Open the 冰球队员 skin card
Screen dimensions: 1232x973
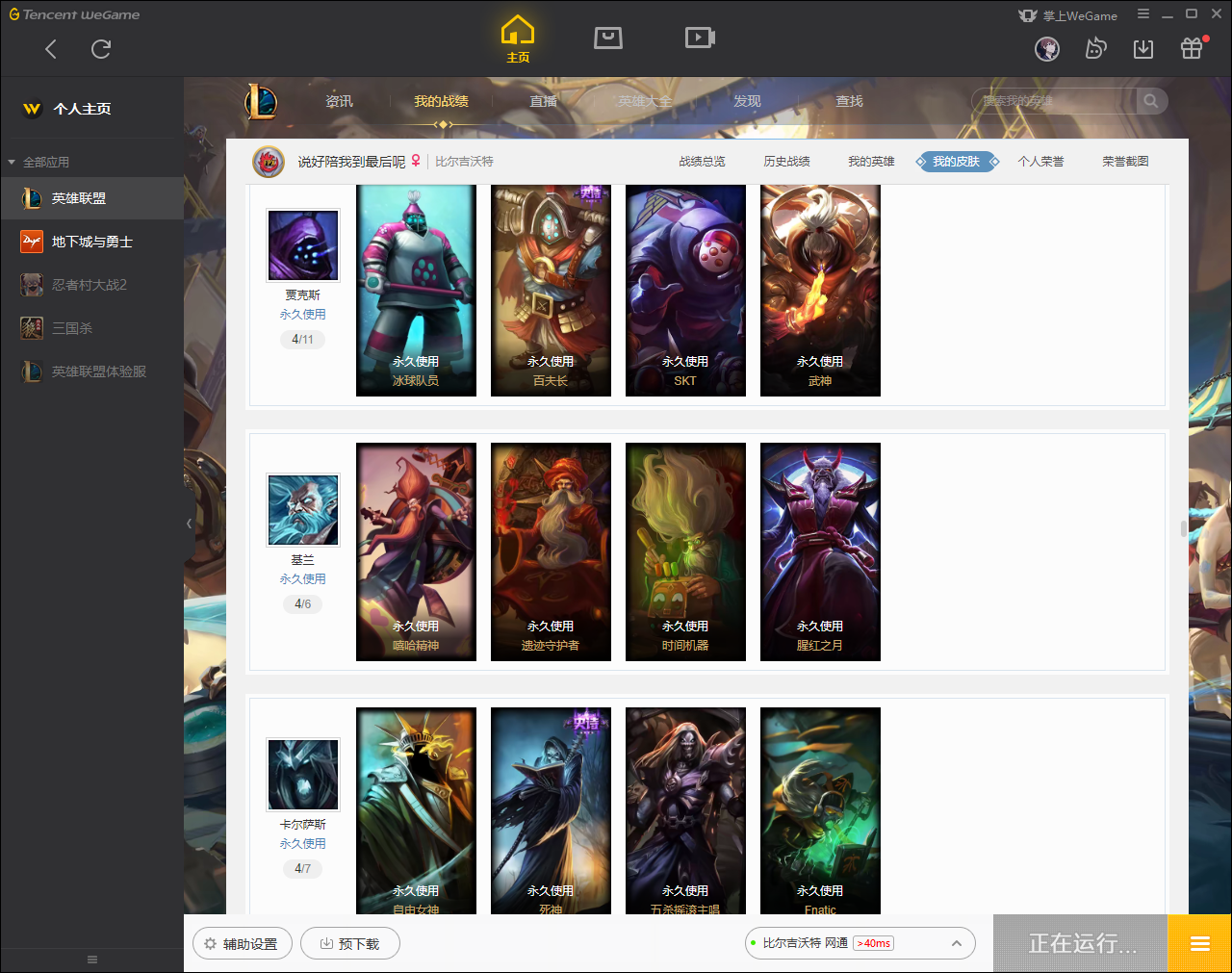tap(416, 290)
